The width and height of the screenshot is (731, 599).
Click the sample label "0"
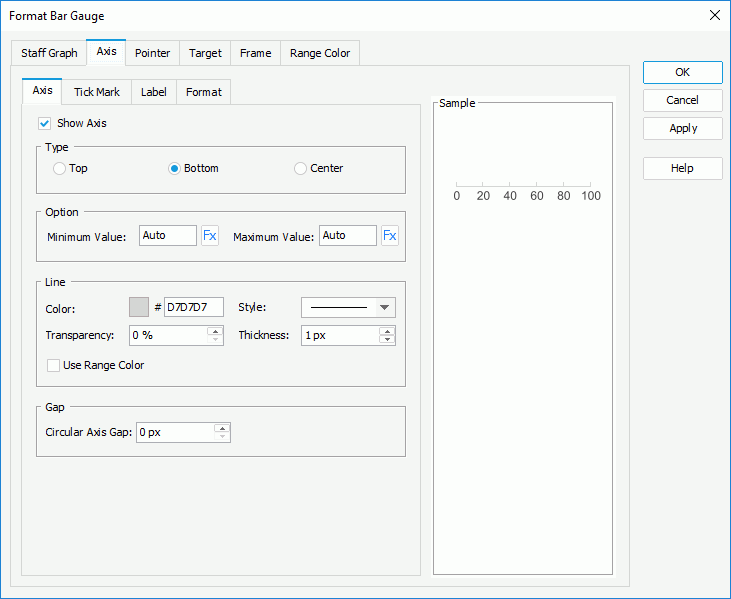pos(456,196)
